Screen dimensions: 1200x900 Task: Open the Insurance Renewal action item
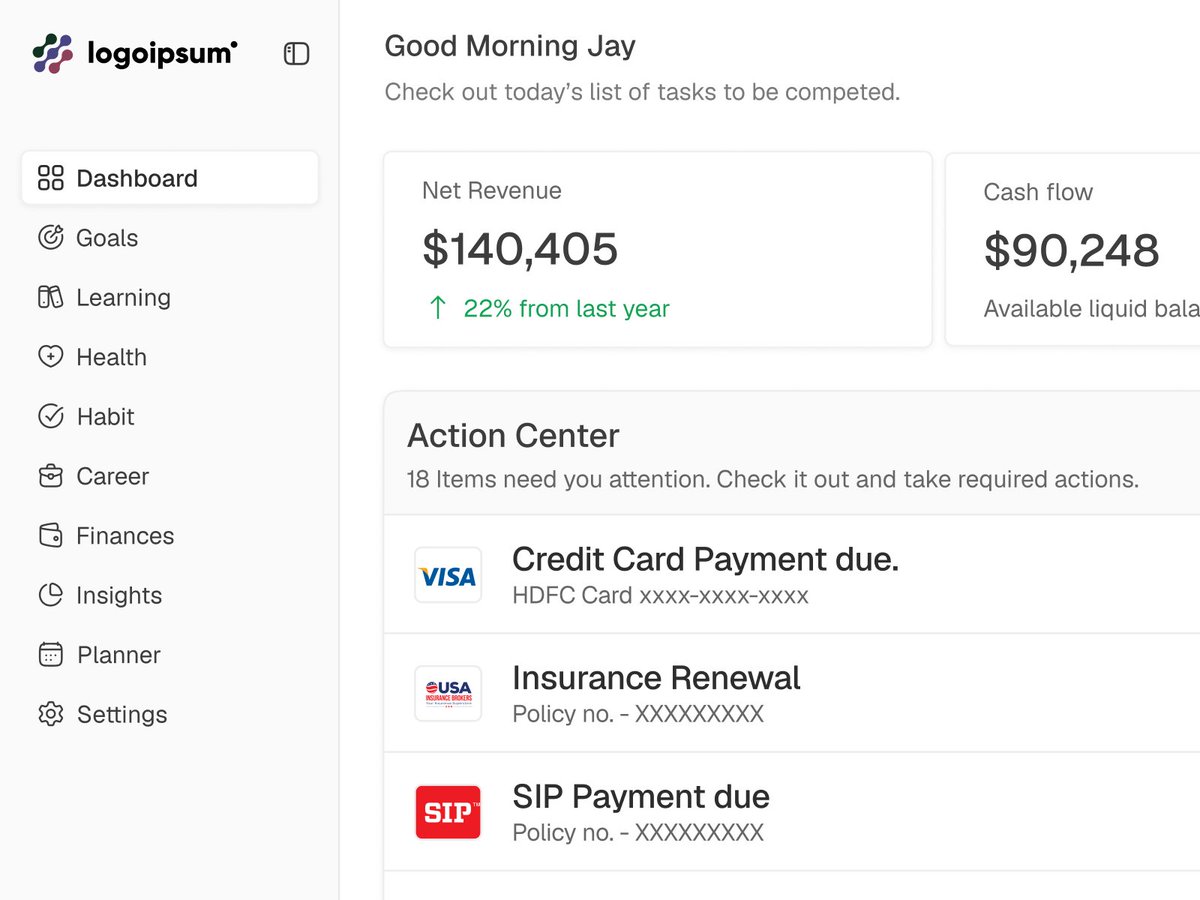pyautogui.click(x=792, y=693)
